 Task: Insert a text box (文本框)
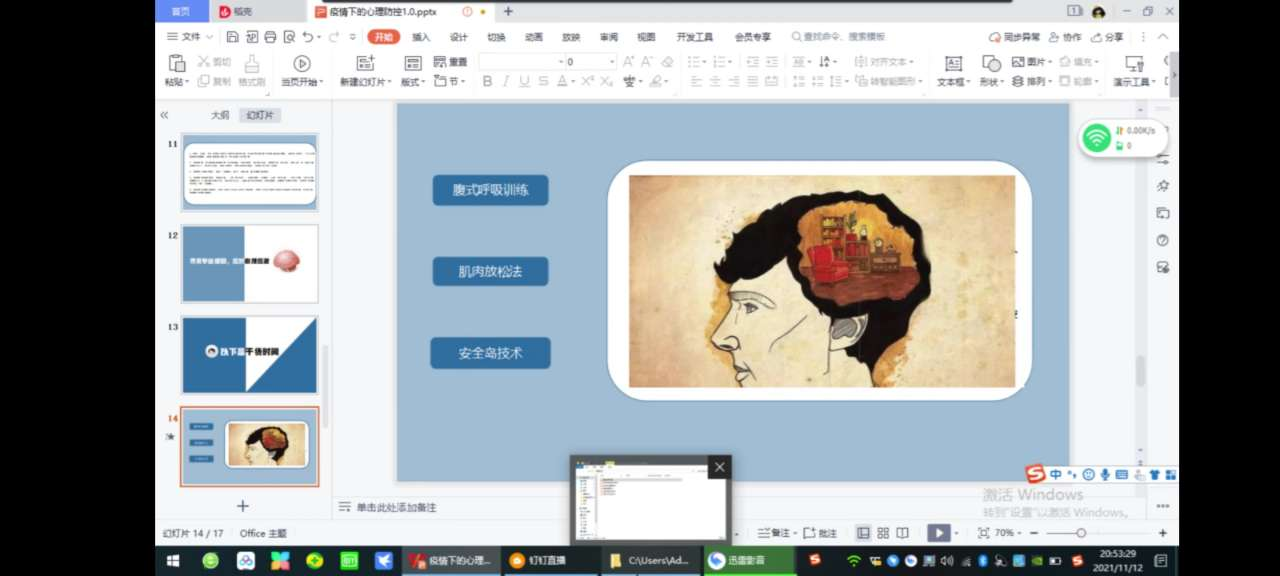(x=953, y=64)
